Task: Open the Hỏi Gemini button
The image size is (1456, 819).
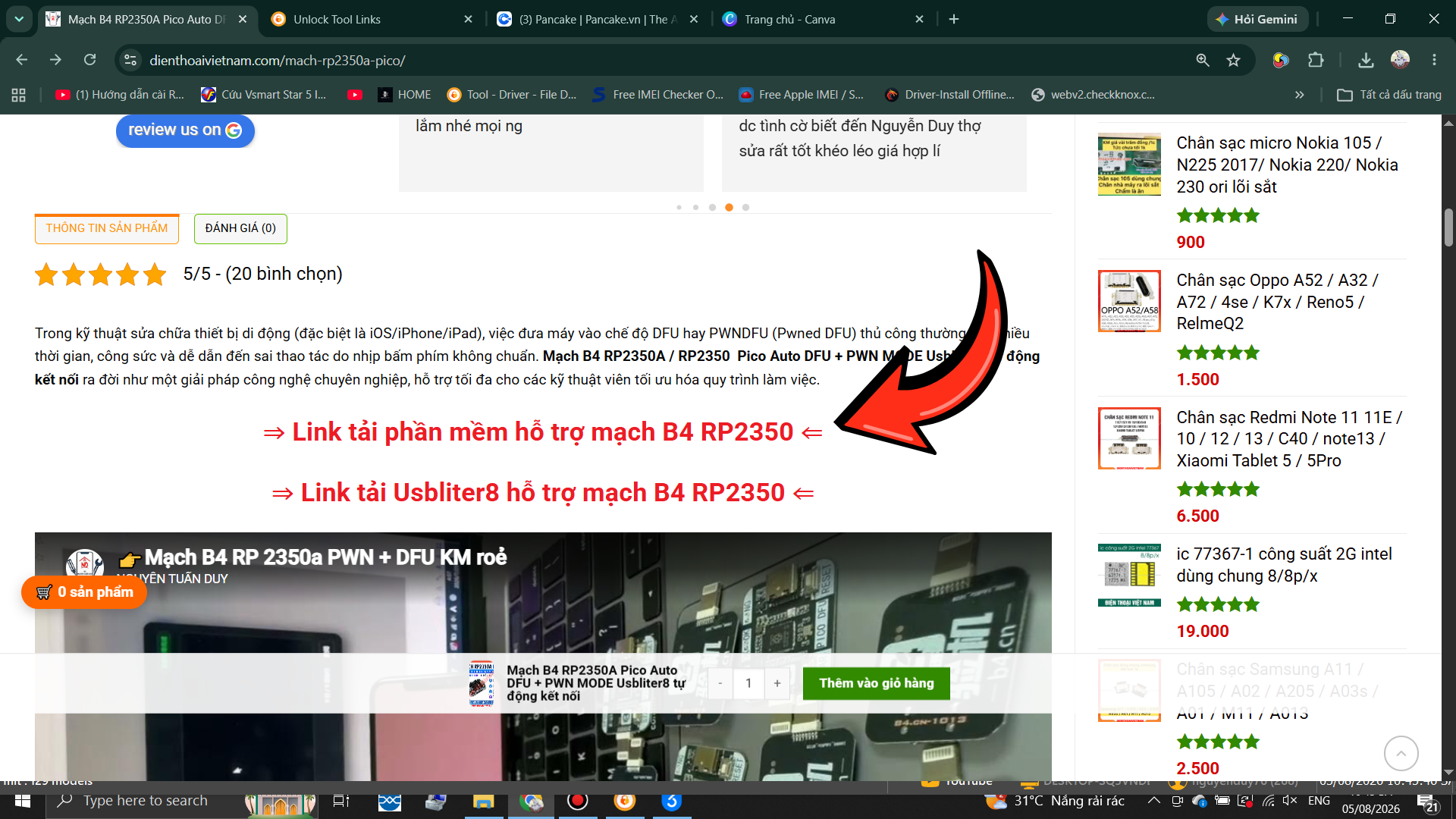Action: [1257, 19]
